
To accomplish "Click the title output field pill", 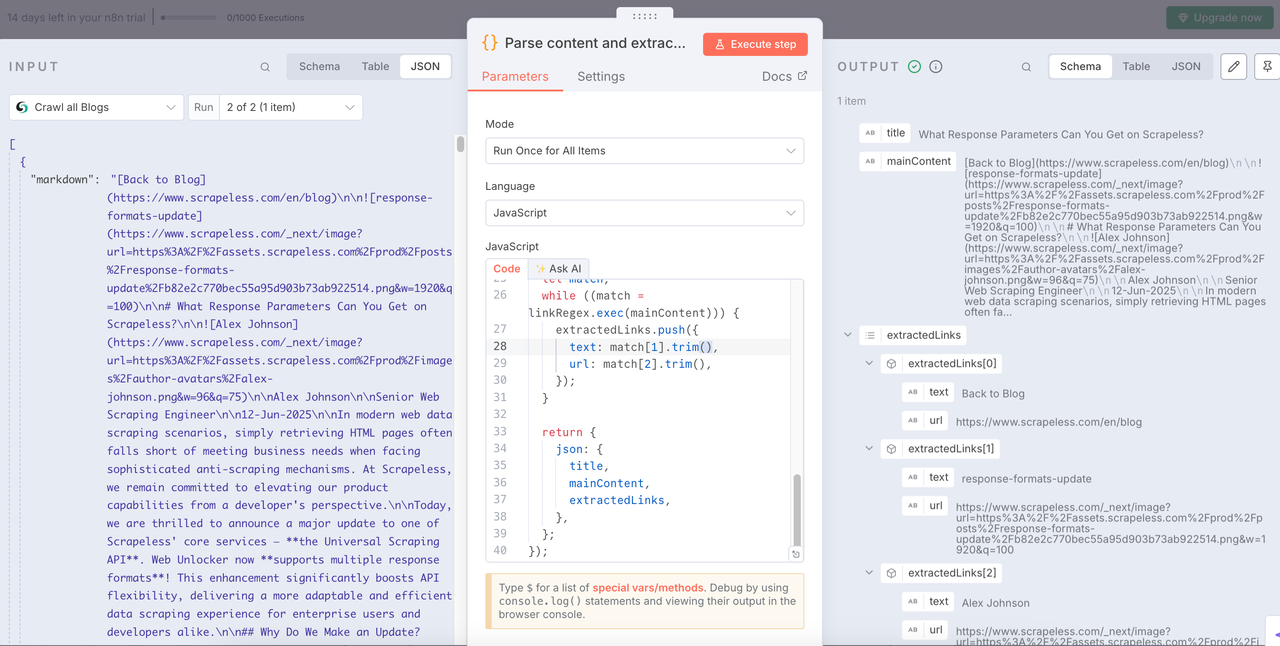I will [x=884, y=133].
